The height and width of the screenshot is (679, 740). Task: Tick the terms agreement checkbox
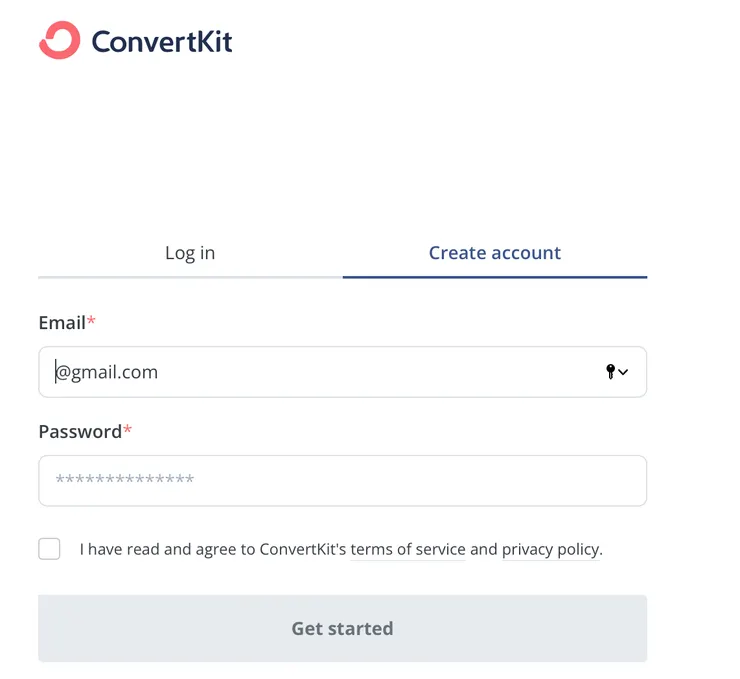click(x=49, y=549)
